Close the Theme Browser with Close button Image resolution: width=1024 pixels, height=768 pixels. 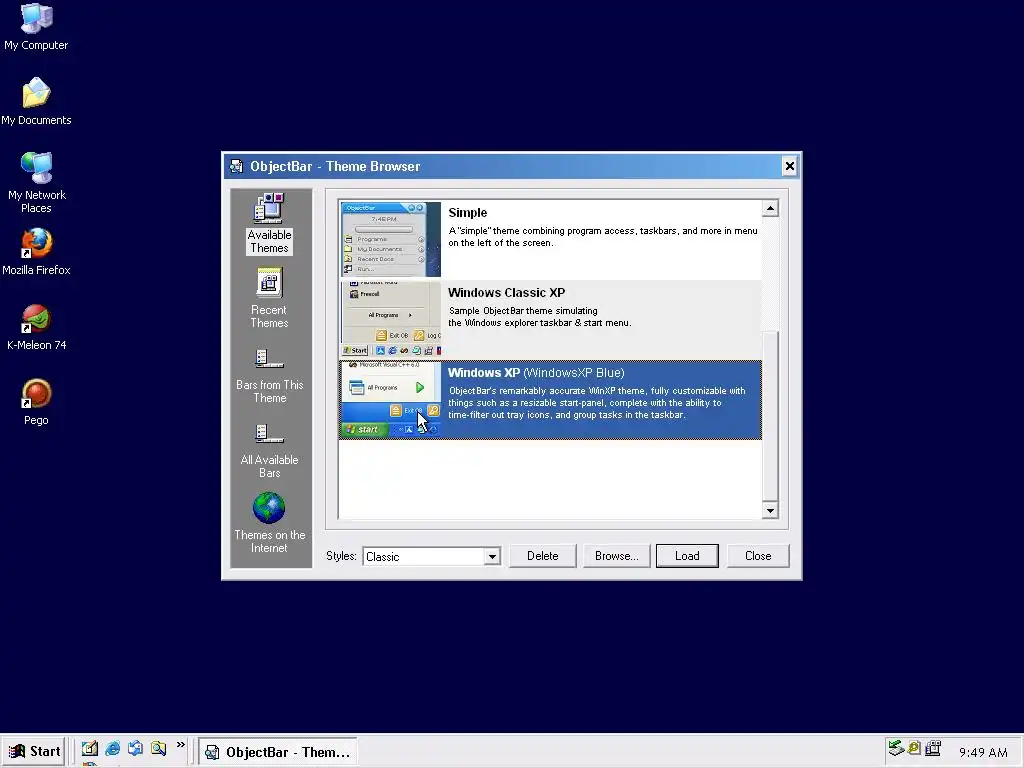[x=758, y=556]
